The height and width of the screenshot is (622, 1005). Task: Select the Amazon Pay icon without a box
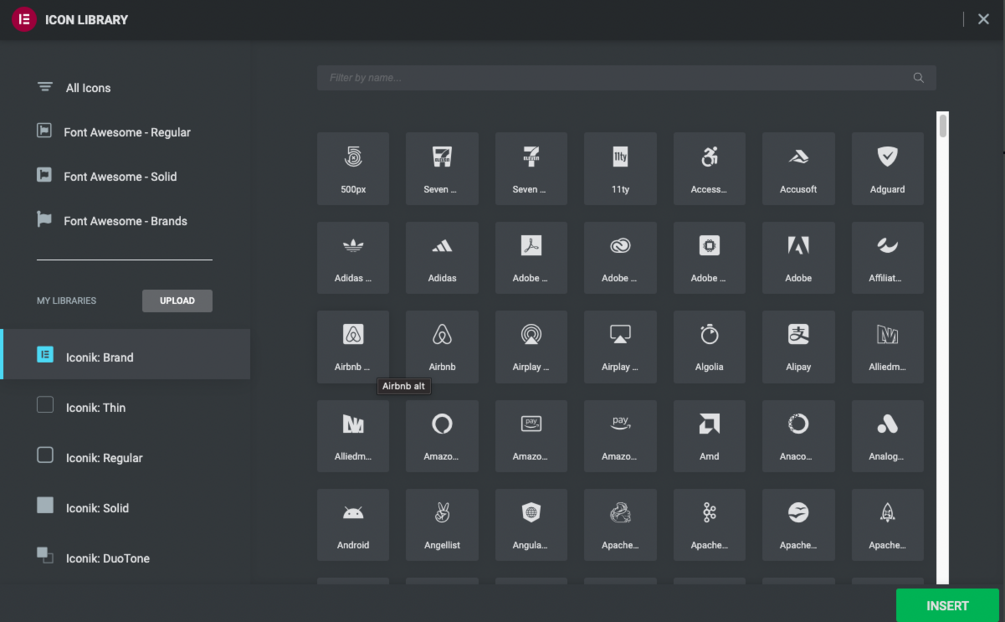[620, 436]
